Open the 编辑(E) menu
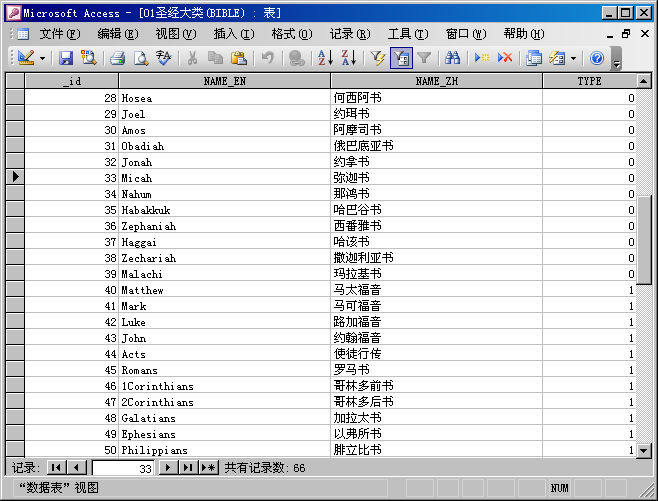The width and height of the screenshot is (658, 501). tap(118, 34)
